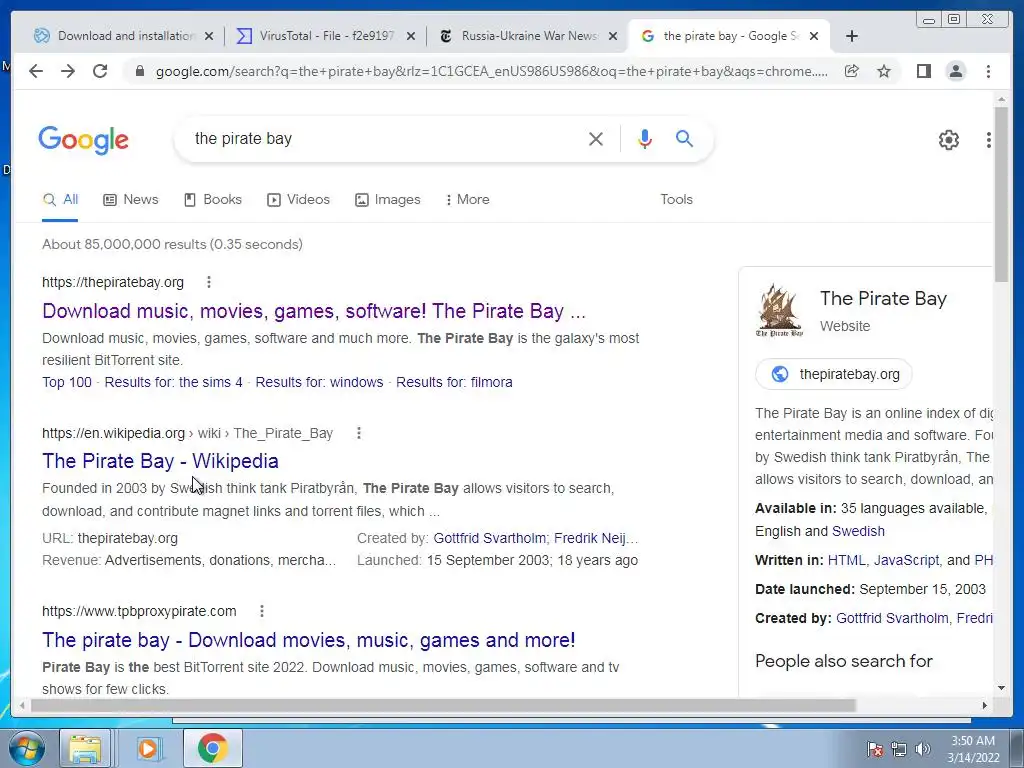Open The Pirate Bay - Wikipedia result
Viewport: 1024px width, 768px height.
(161, 461)
